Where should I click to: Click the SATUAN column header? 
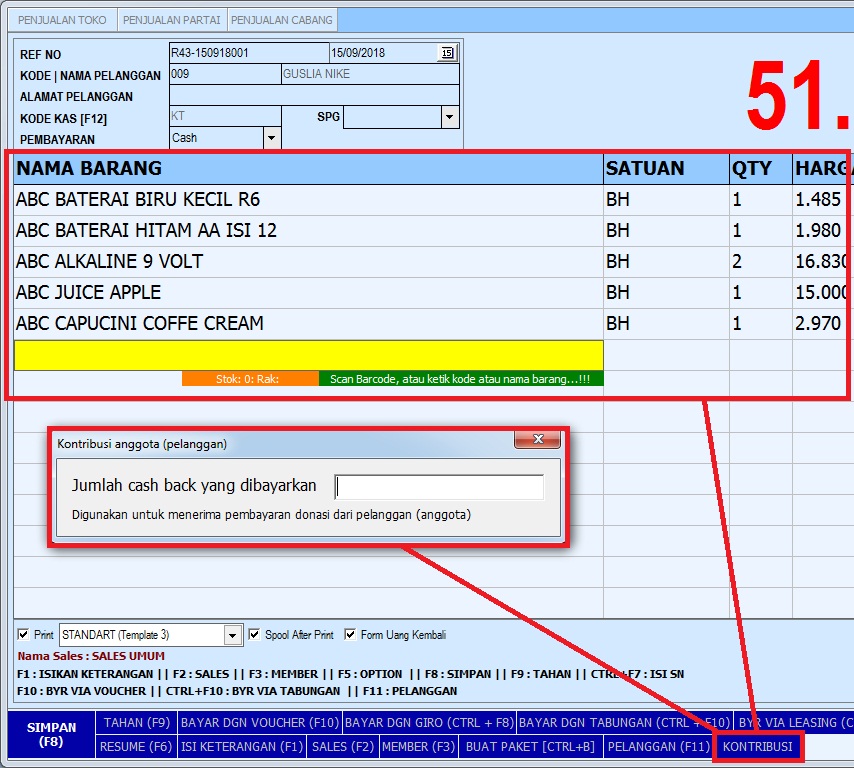click(x=666, y=169)
